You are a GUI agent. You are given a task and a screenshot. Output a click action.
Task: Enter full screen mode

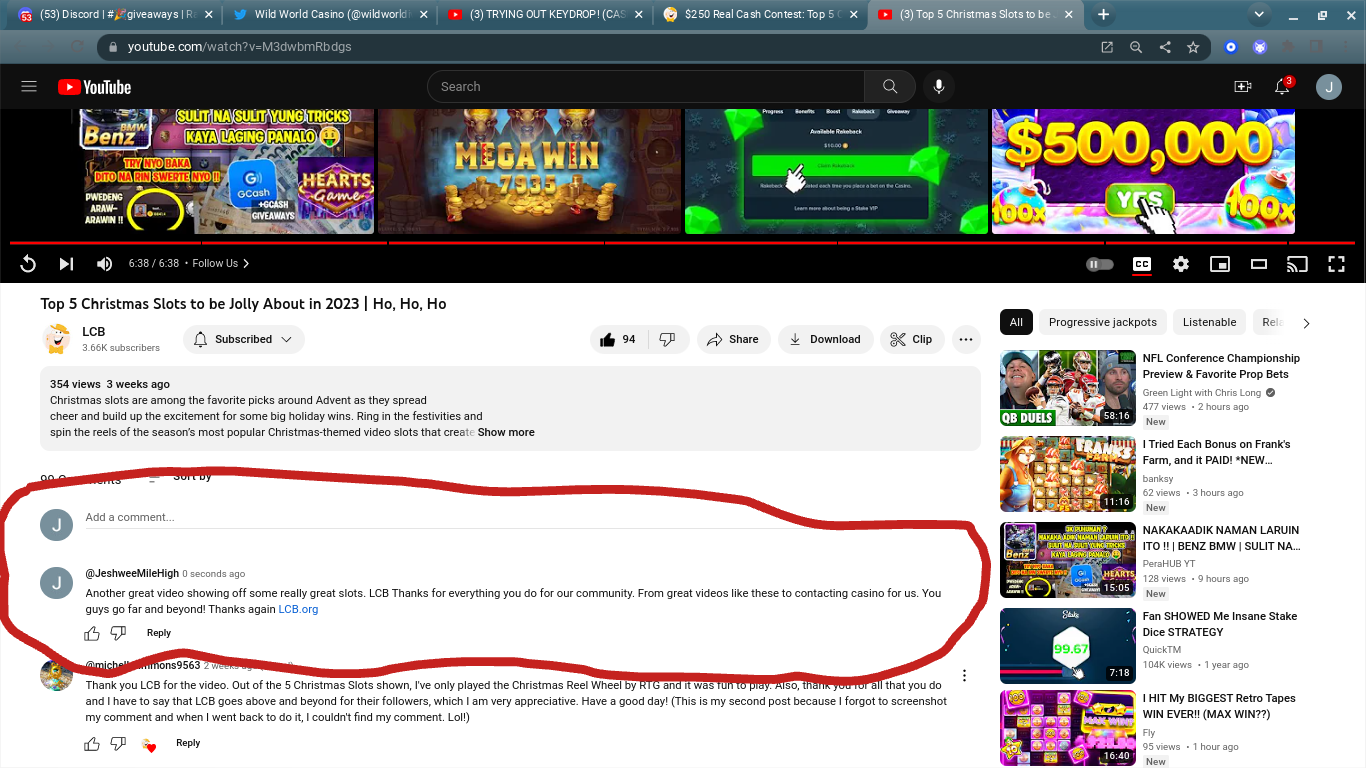click(1336, 264)
